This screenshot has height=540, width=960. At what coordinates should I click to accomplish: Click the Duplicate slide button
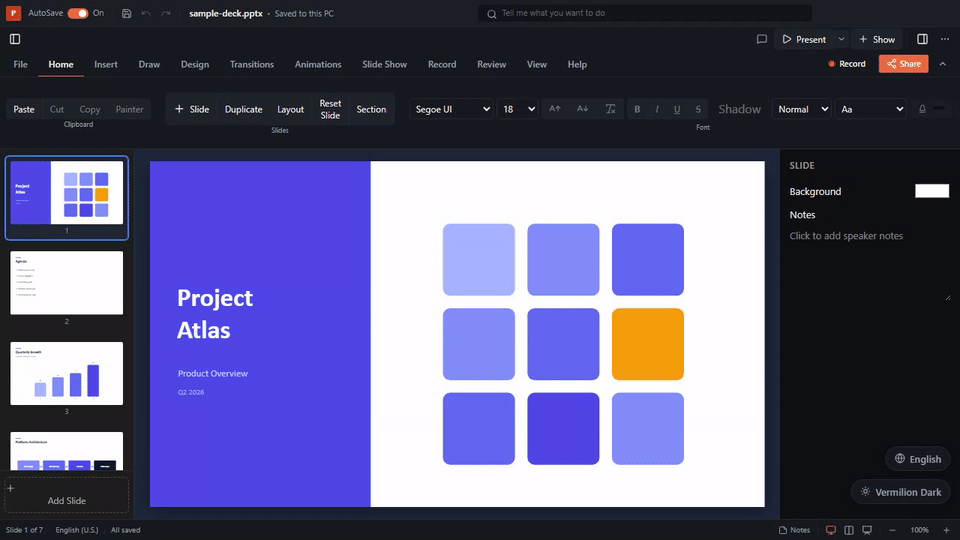(x=243, y=109)
